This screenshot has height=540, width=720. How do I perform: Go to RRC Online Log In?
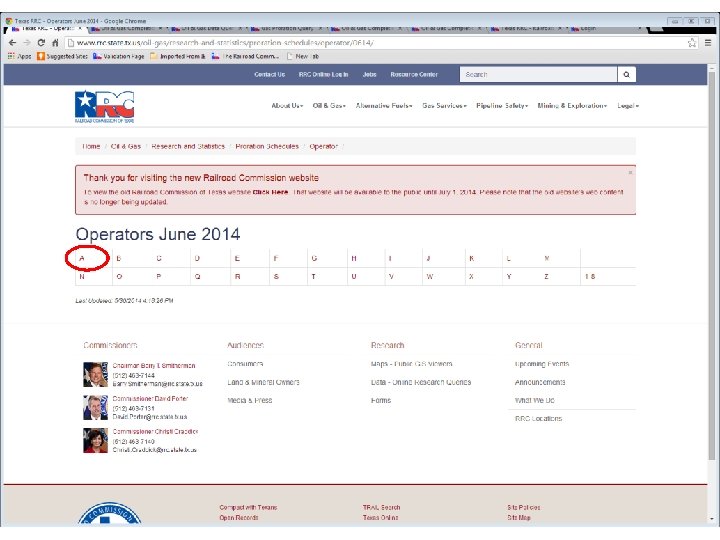[323, 74]
